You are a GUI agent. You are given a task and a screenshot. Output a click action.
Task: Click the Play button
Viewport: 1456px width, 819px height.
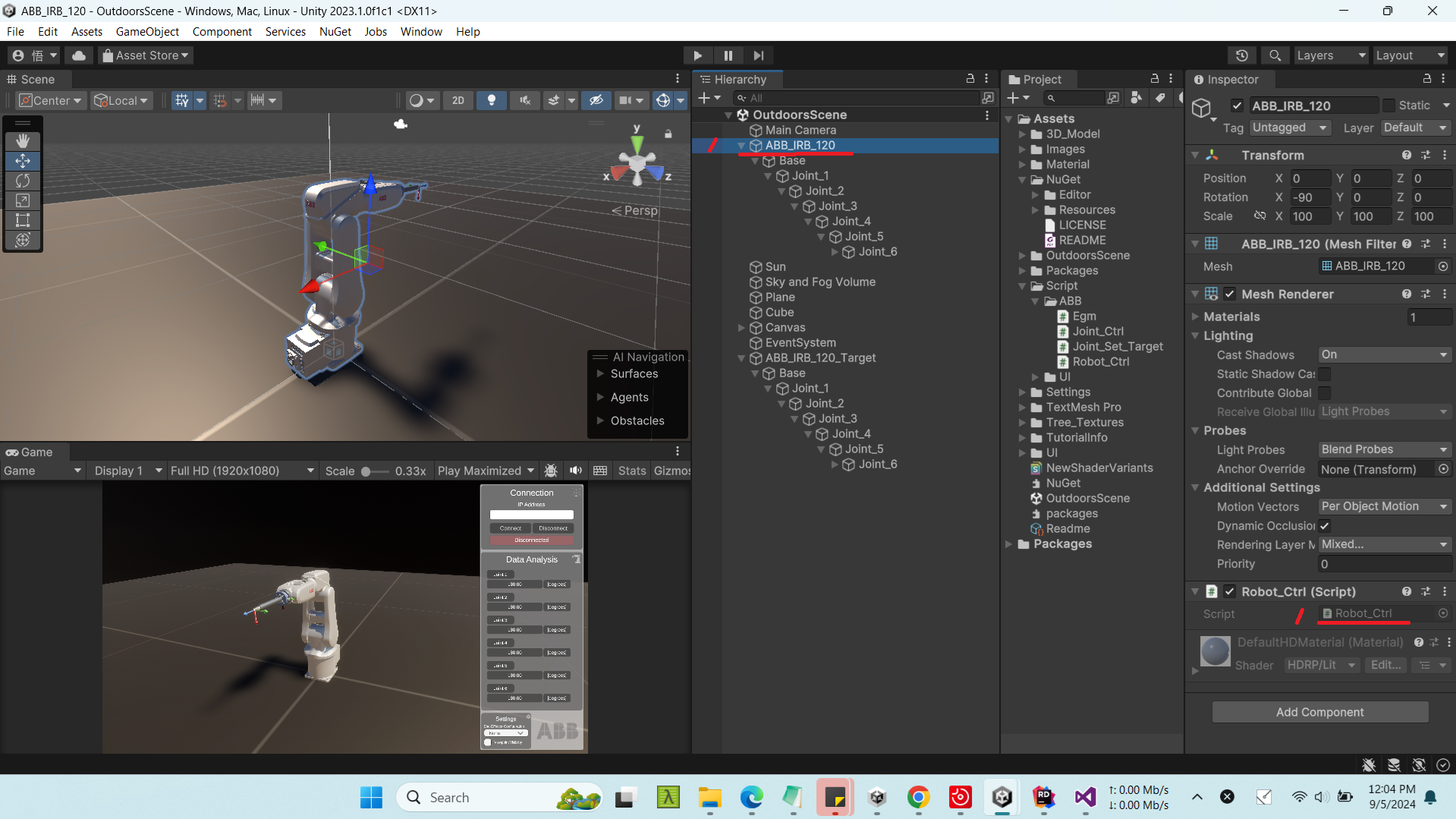tap(697, 55)
